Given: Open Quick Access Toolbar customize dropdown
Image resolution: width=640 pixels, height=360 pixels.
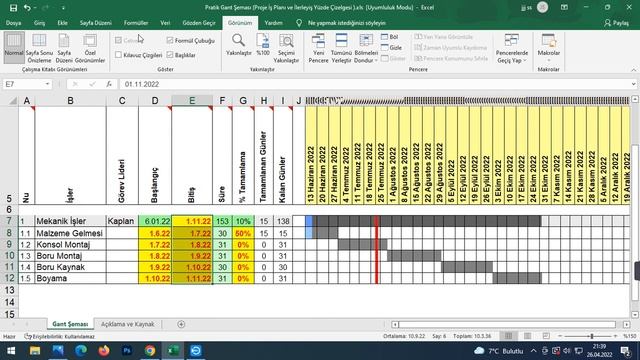Looking at the screenshot, I should click(63, 8).
